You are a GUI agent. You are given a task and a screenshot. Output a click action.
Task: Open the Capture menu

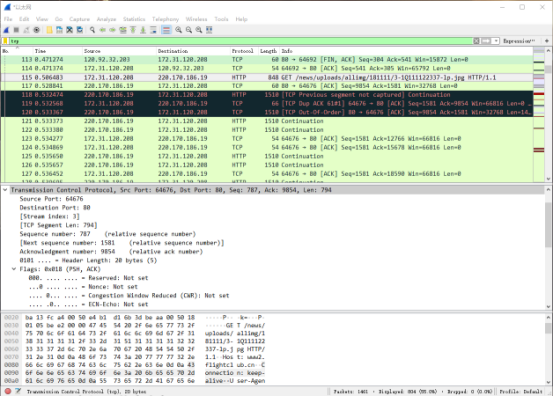click(79, 19)
